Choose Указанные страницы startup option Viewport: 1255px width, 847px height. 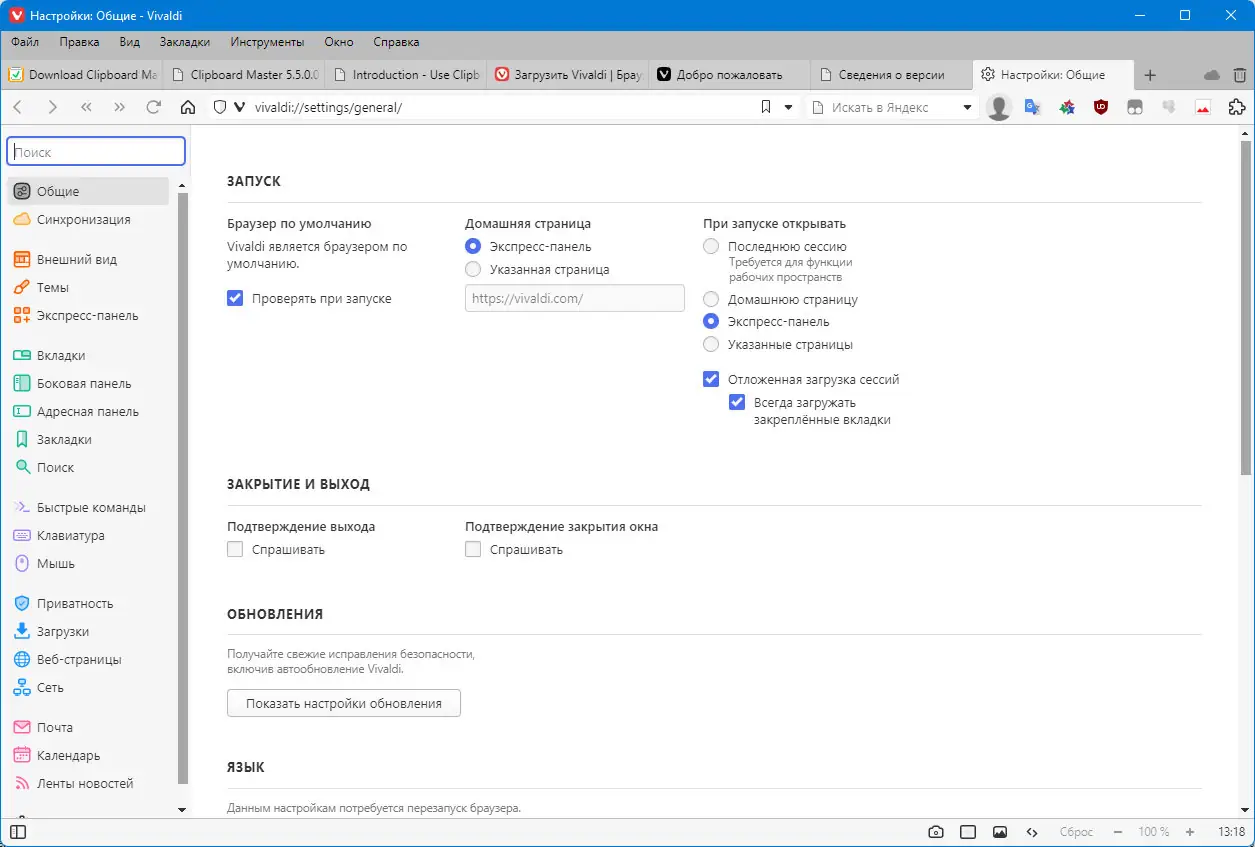[x=711, y=344]
